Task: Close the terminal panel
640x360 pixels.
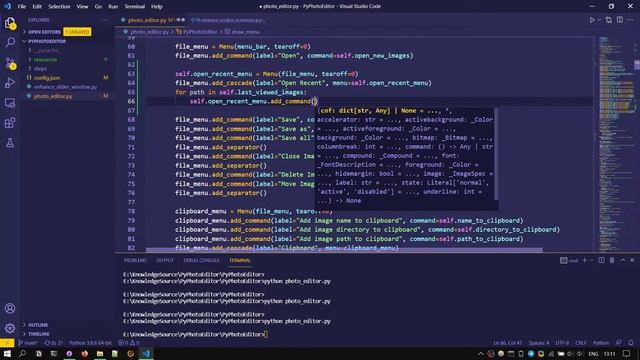Action: pos(632,260)
